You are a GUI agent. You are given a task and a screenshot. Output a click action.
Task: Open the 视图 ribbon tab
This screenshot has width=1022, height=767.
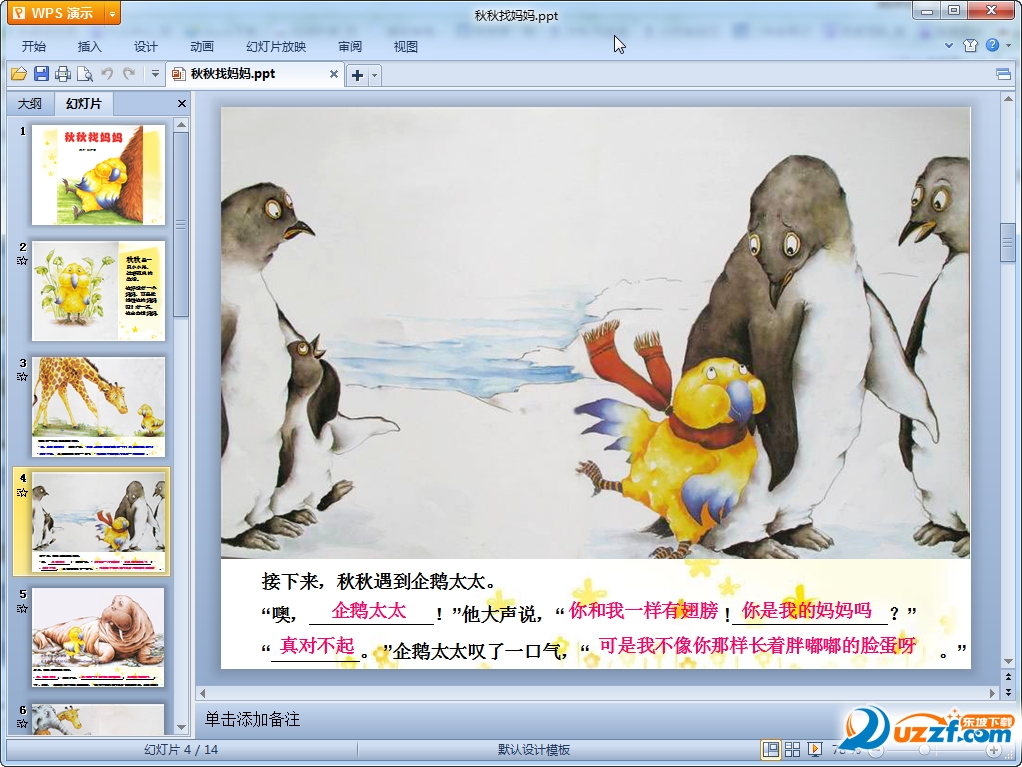(x=406, y=46)
